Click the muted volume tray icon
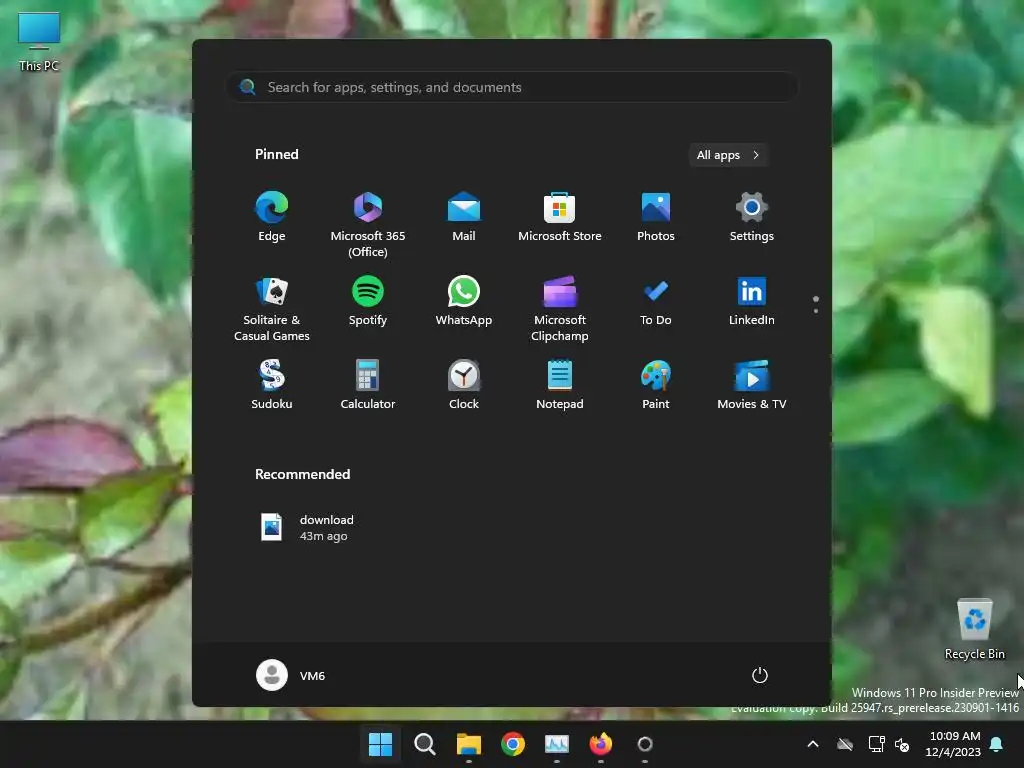Viewport: 1024px width, 768px height. (x=902, y=744)
